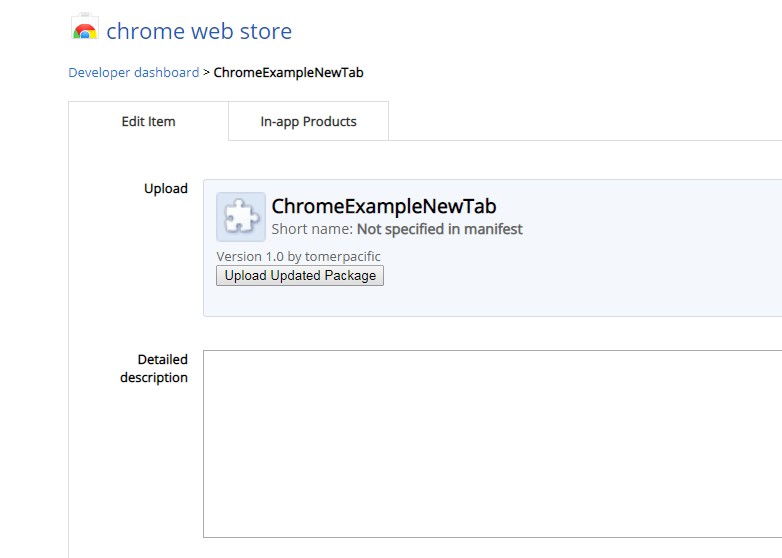The height and width of the screenshot is (558, 782).
Task: Click the puzzle piece extension icon
Action: tap(241, 217)
